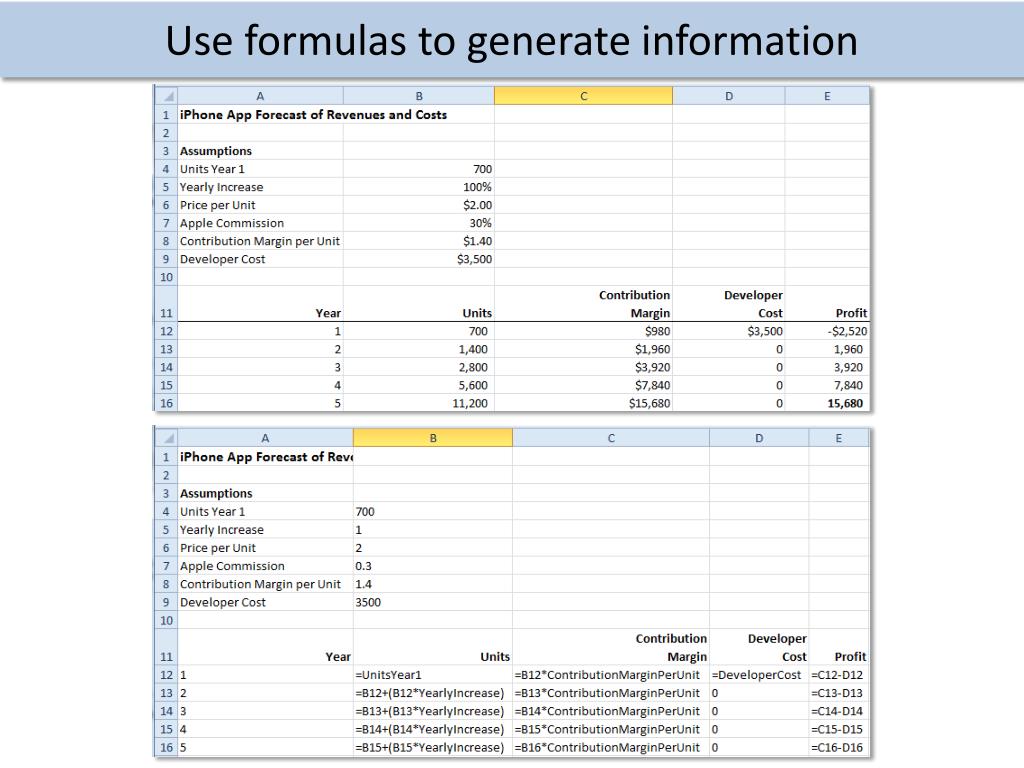Click the 1,400 units cell
The width and height of the screenshot is (1024, 768).
point(473,349)
